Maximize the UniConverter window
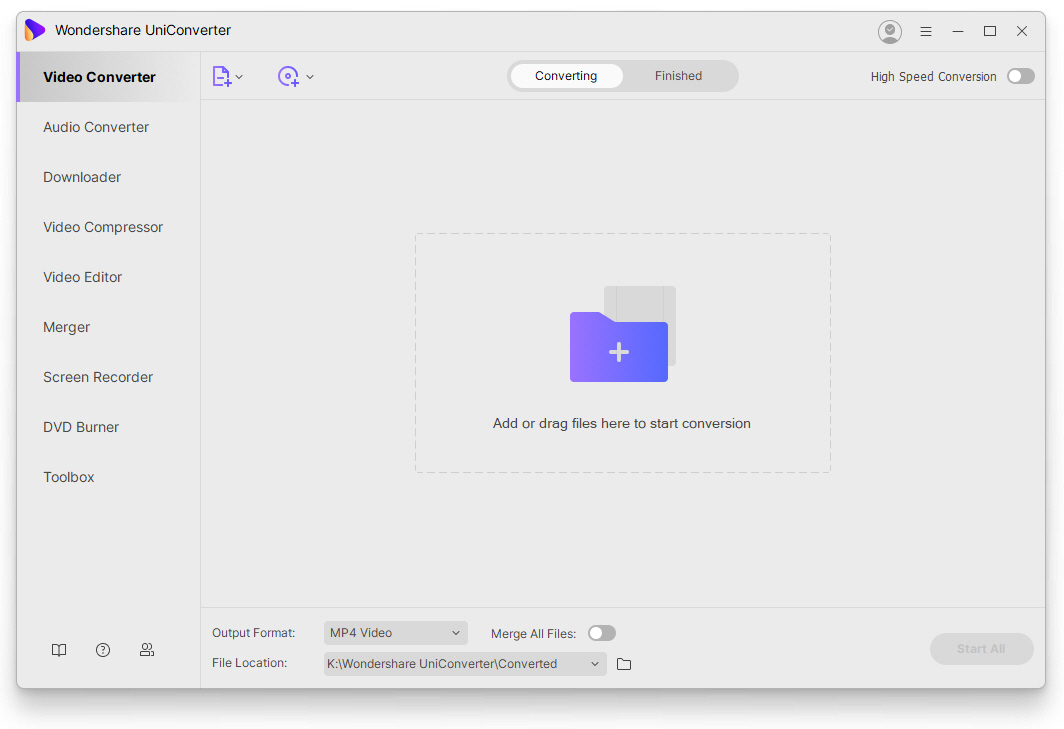This screenshot has width=1064, height=729. coord(990,31)
